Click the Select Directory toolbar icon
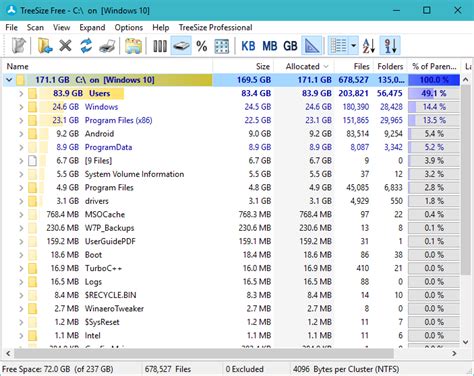 (19, 46)
